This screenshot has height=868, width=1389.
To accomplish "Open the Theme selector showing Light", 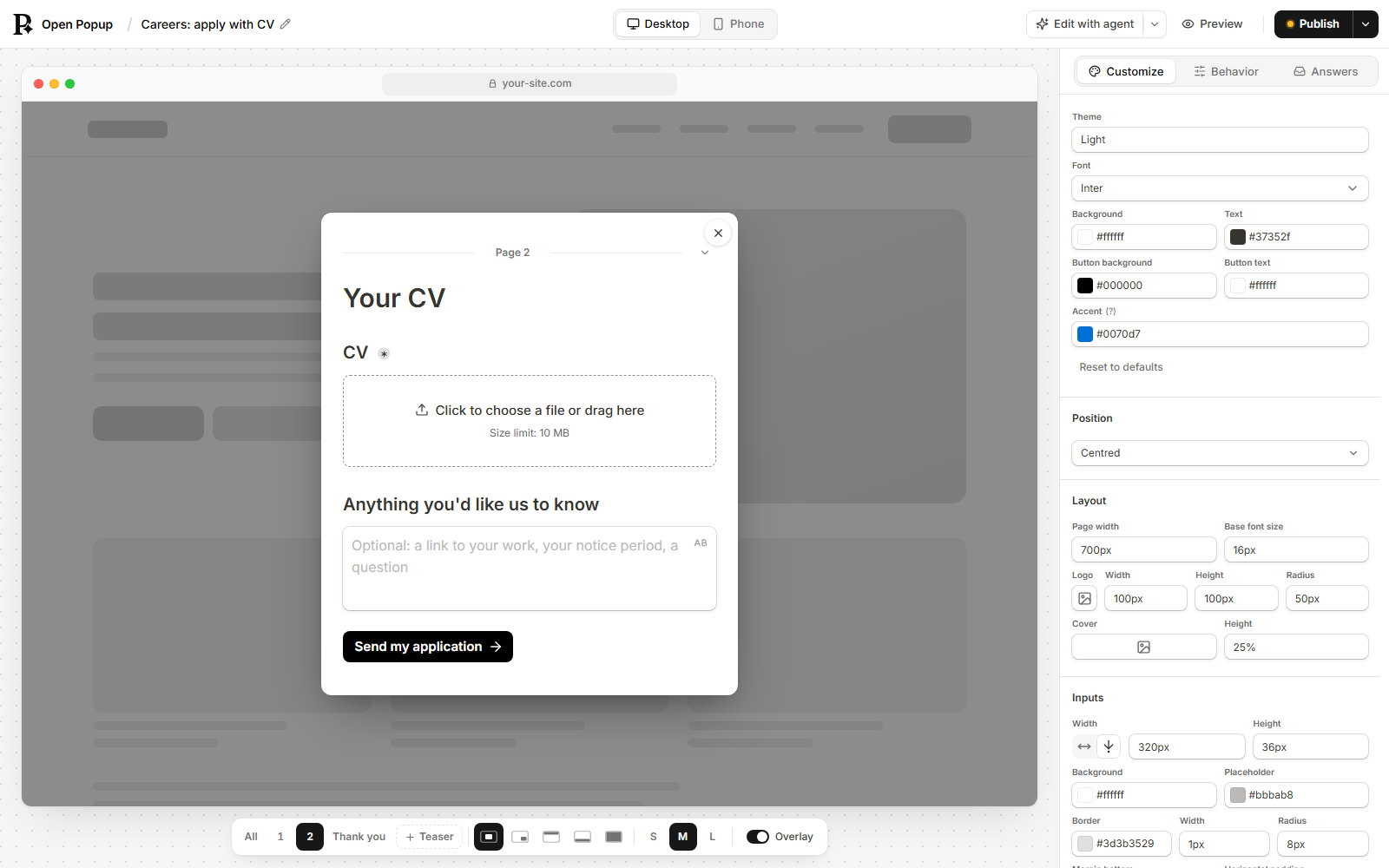I will [1220, 140].
